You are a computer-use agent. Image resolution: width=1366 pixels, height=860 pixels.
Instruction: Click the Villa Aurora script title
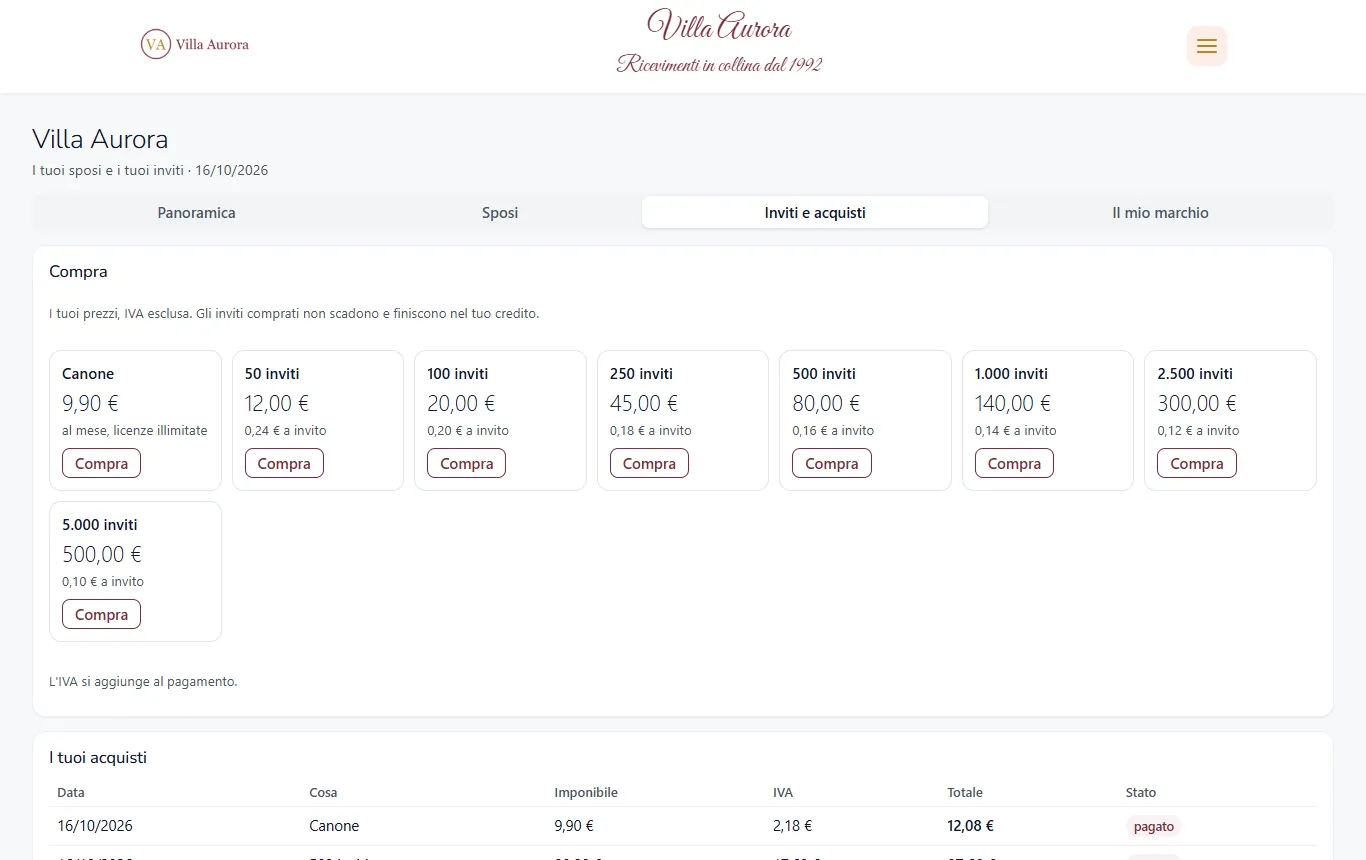coord(719,26)
